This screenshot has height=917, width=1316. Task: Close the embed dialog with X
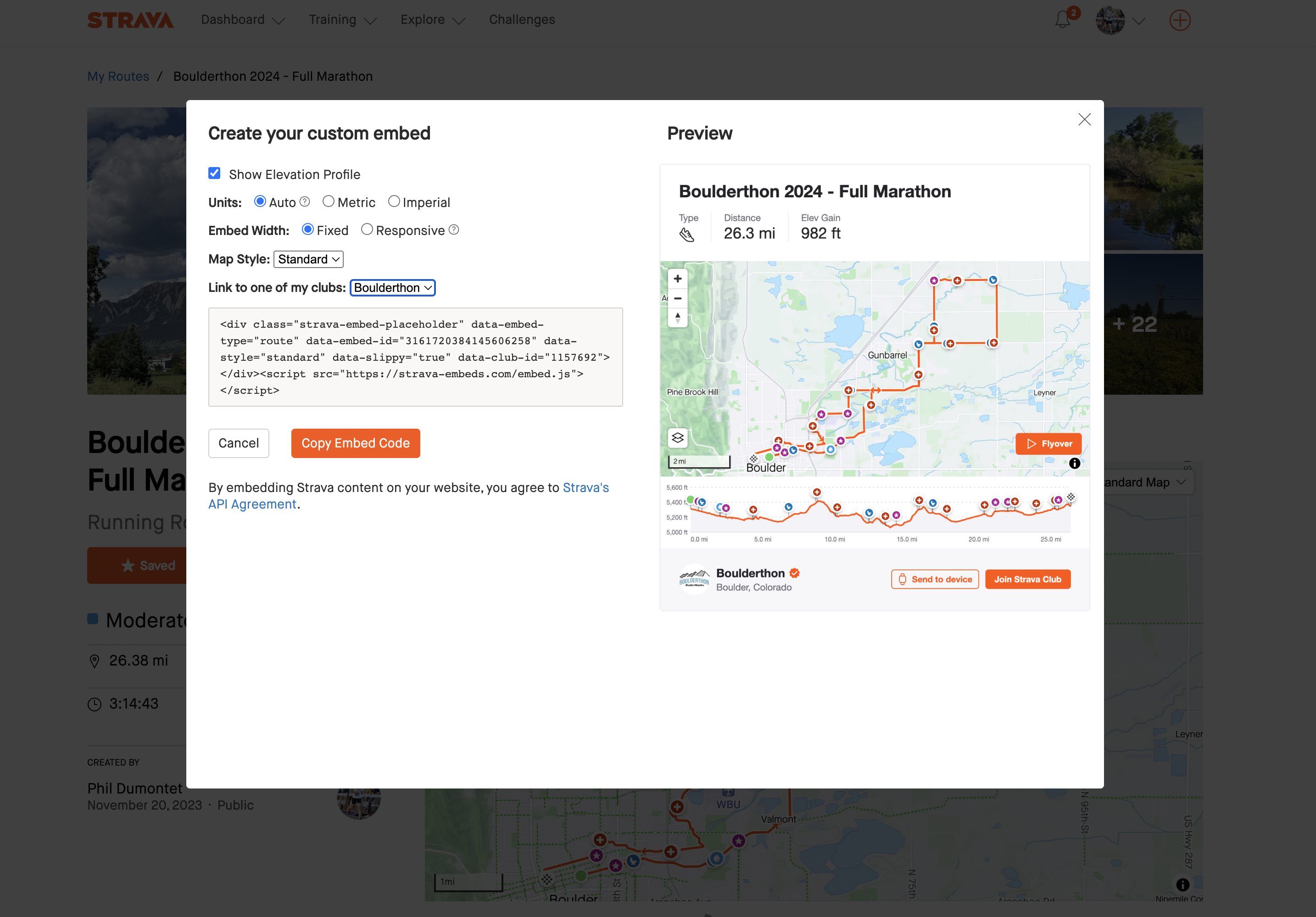point(1084,119)
